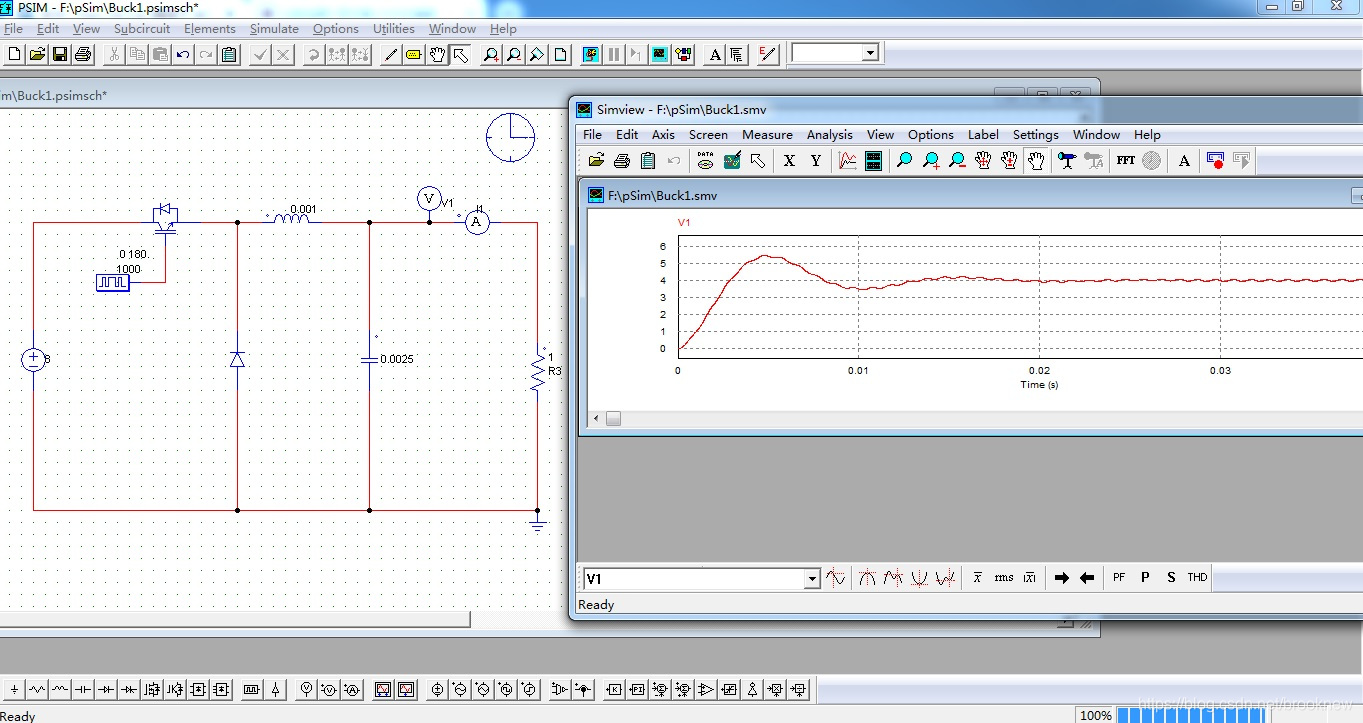This screenshot has height=723, width=1363.
Task: Select the Label tool in PSIM toolbar
Action: click(413, 54)
